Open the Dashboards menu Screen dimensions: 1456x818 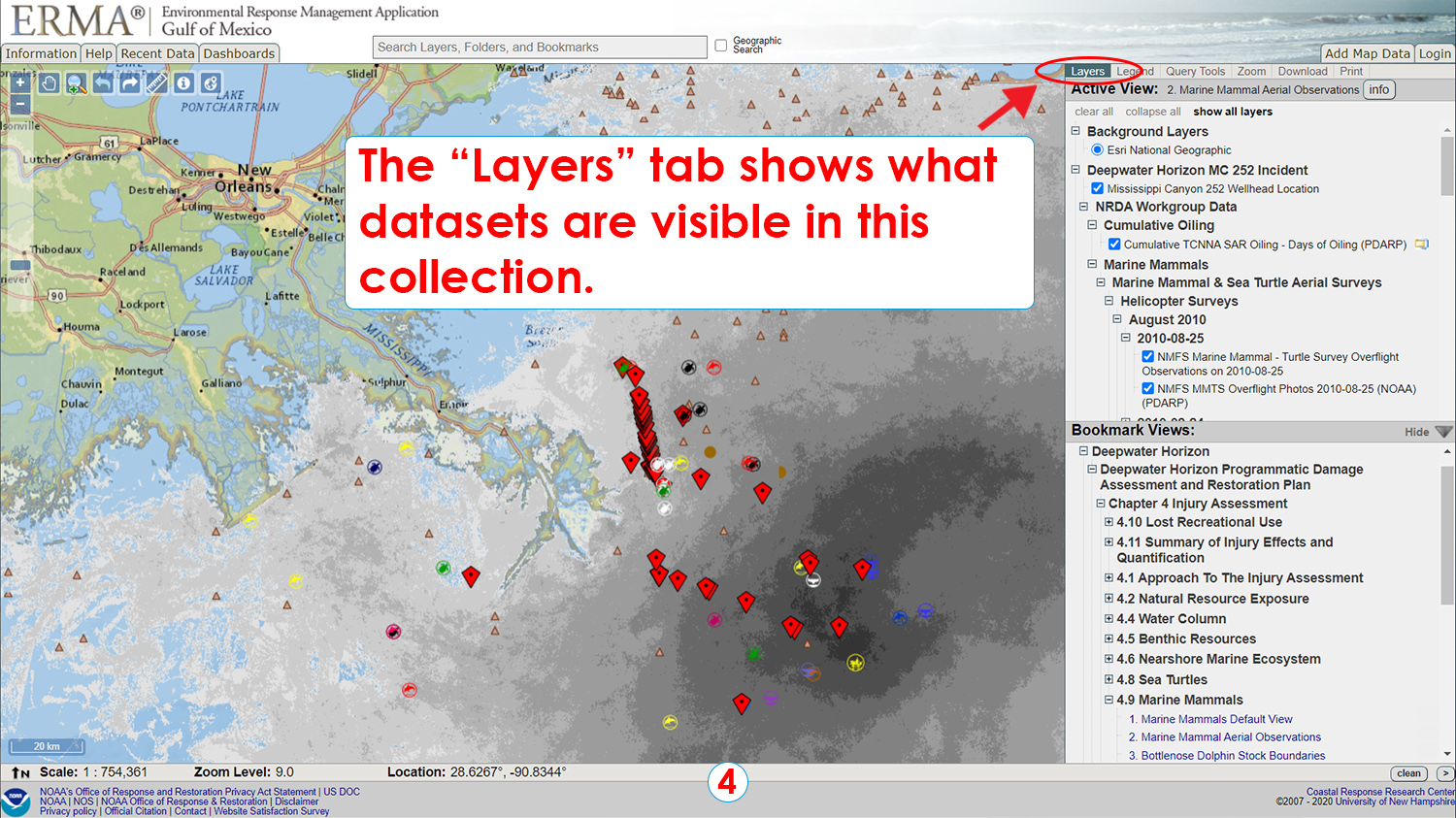point(239,53)
